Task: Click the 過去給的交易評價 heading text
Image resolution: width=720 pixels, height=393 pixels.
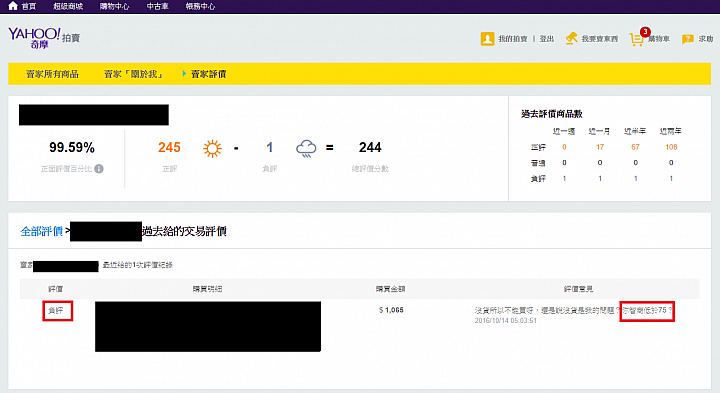Action: (184, 231)
